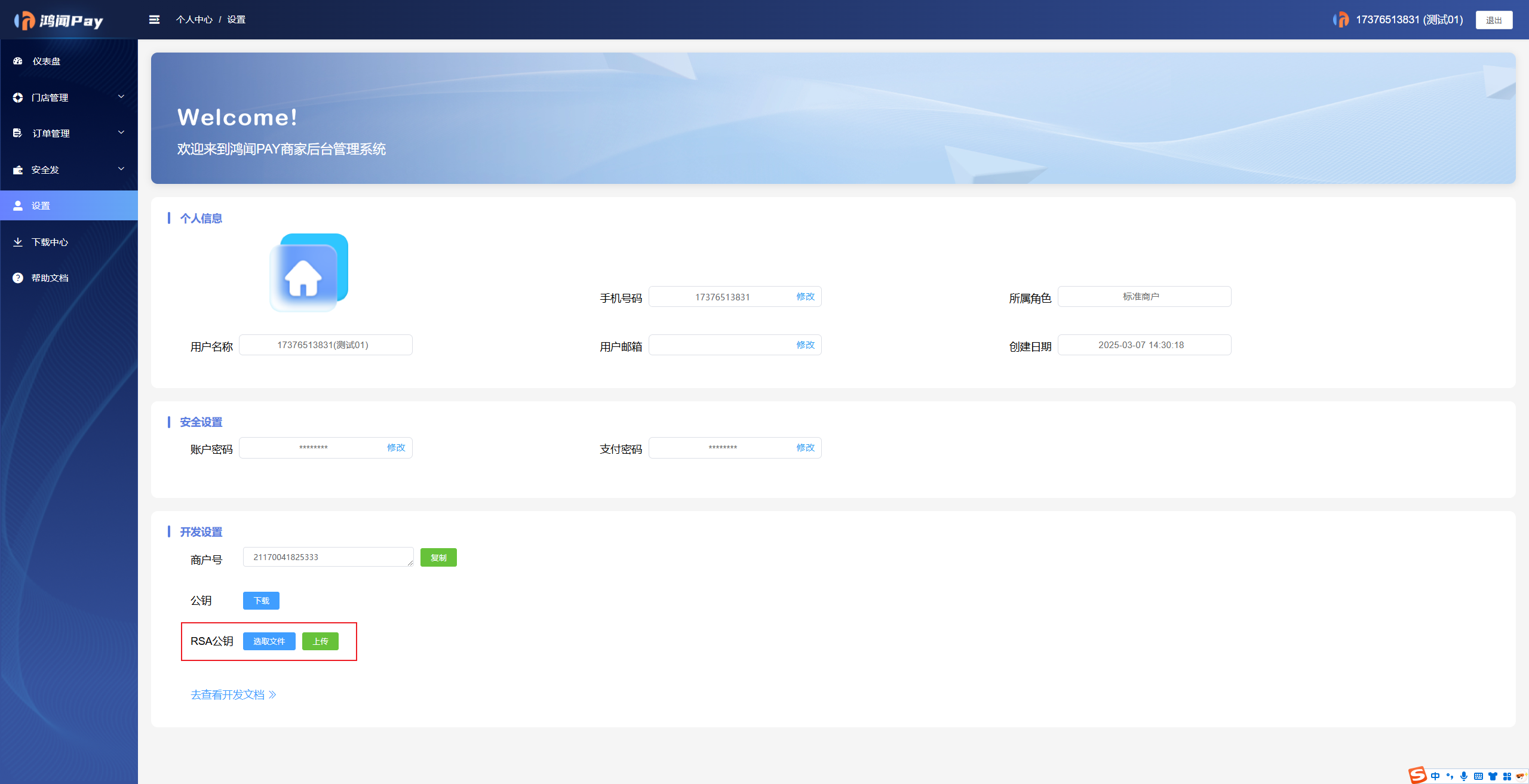
Task: Expand the 门店管理 submenu chevron
Action: coord(121,97)
